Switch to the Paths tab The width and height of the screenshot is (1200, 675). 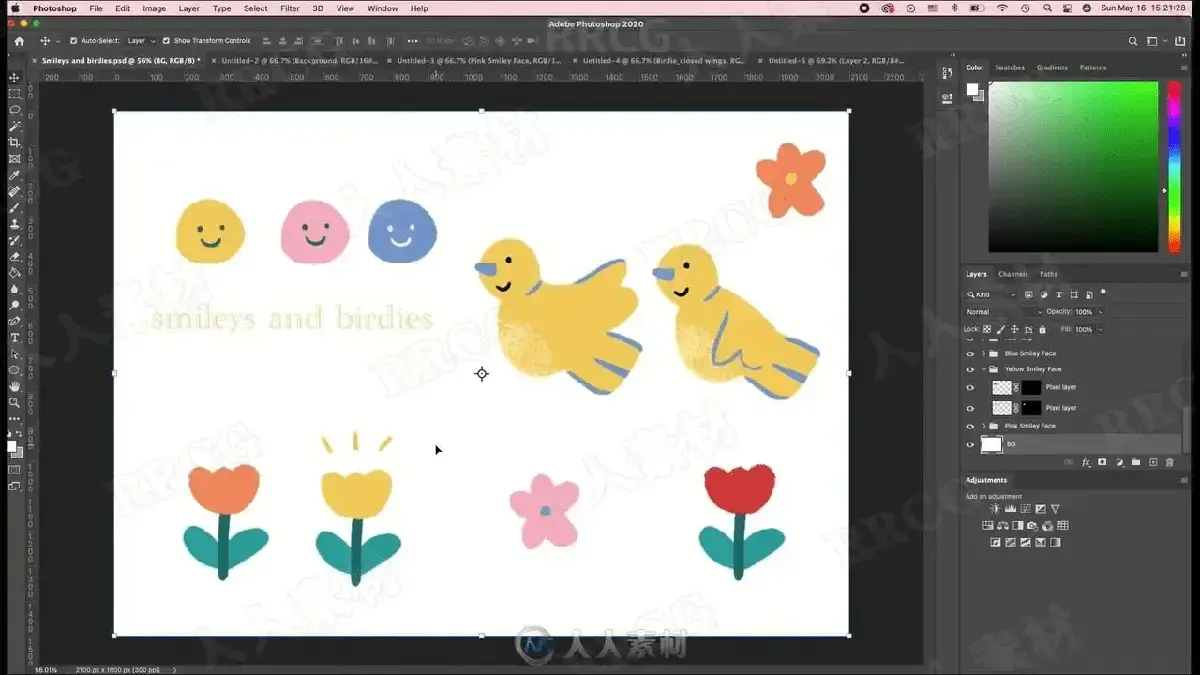tap(1049, 274)
